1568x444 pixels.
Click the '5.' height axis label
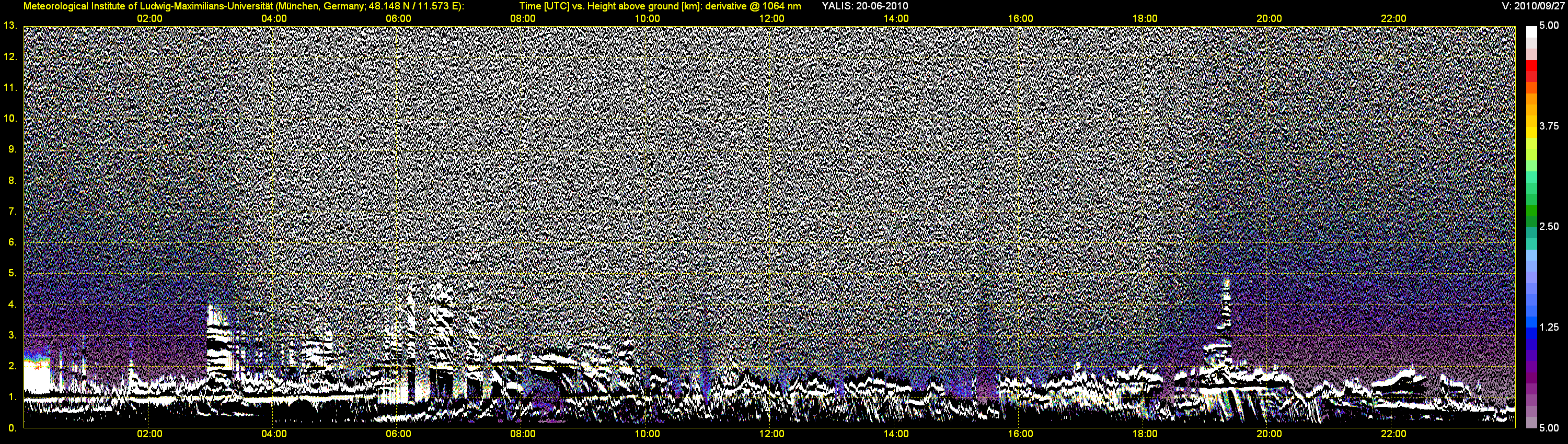pos(12,273)
